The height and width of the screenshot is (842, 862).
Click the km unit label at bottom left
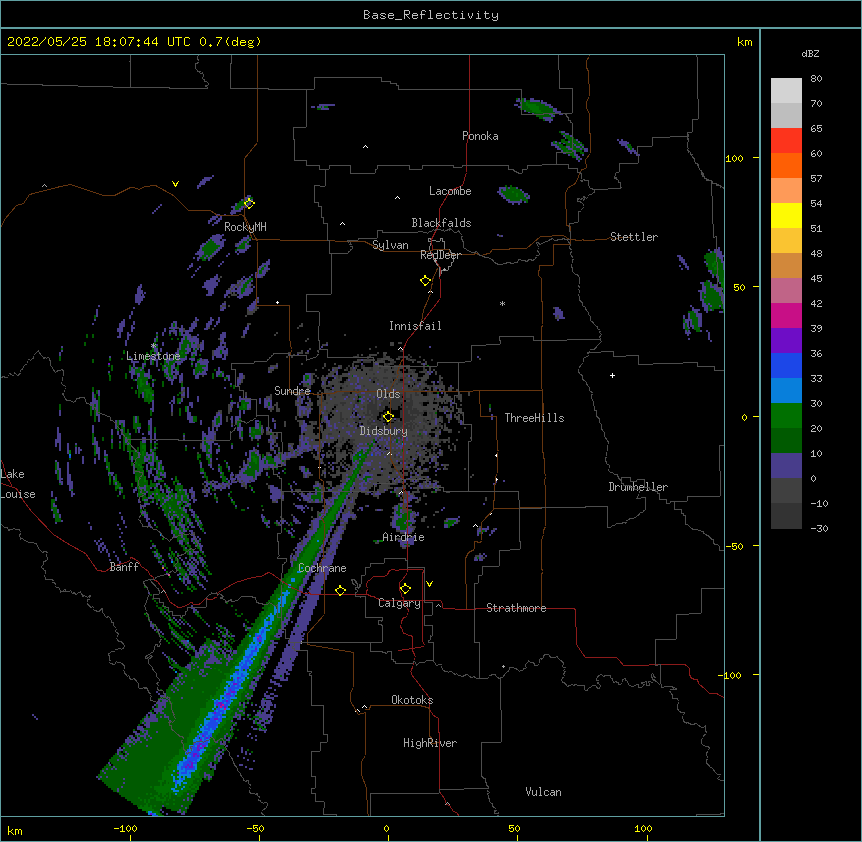pyautogui.click(x=14, y=831)
